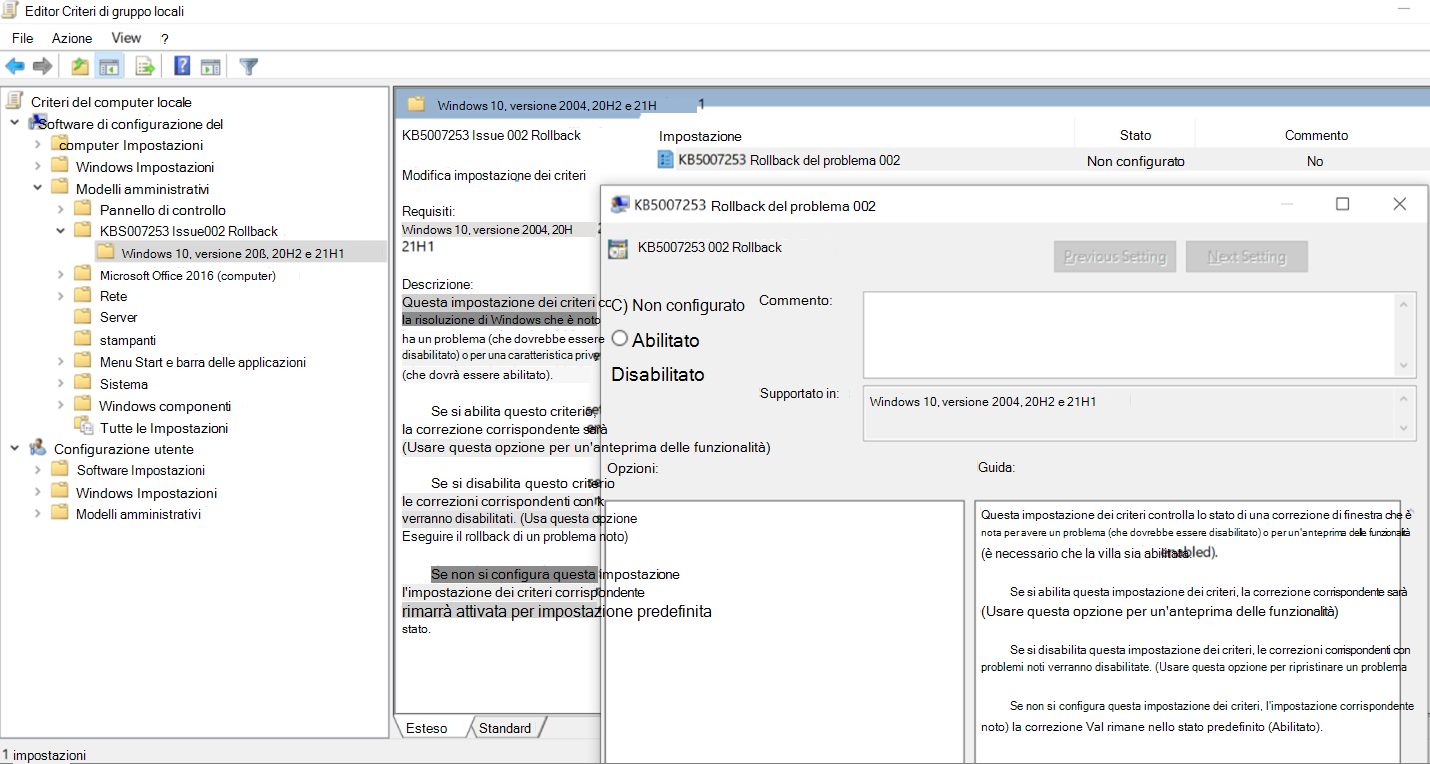Expand Windows Impostazioni under computer configuration
Viewport: 1430px width, 764px height.
(38, 167)
